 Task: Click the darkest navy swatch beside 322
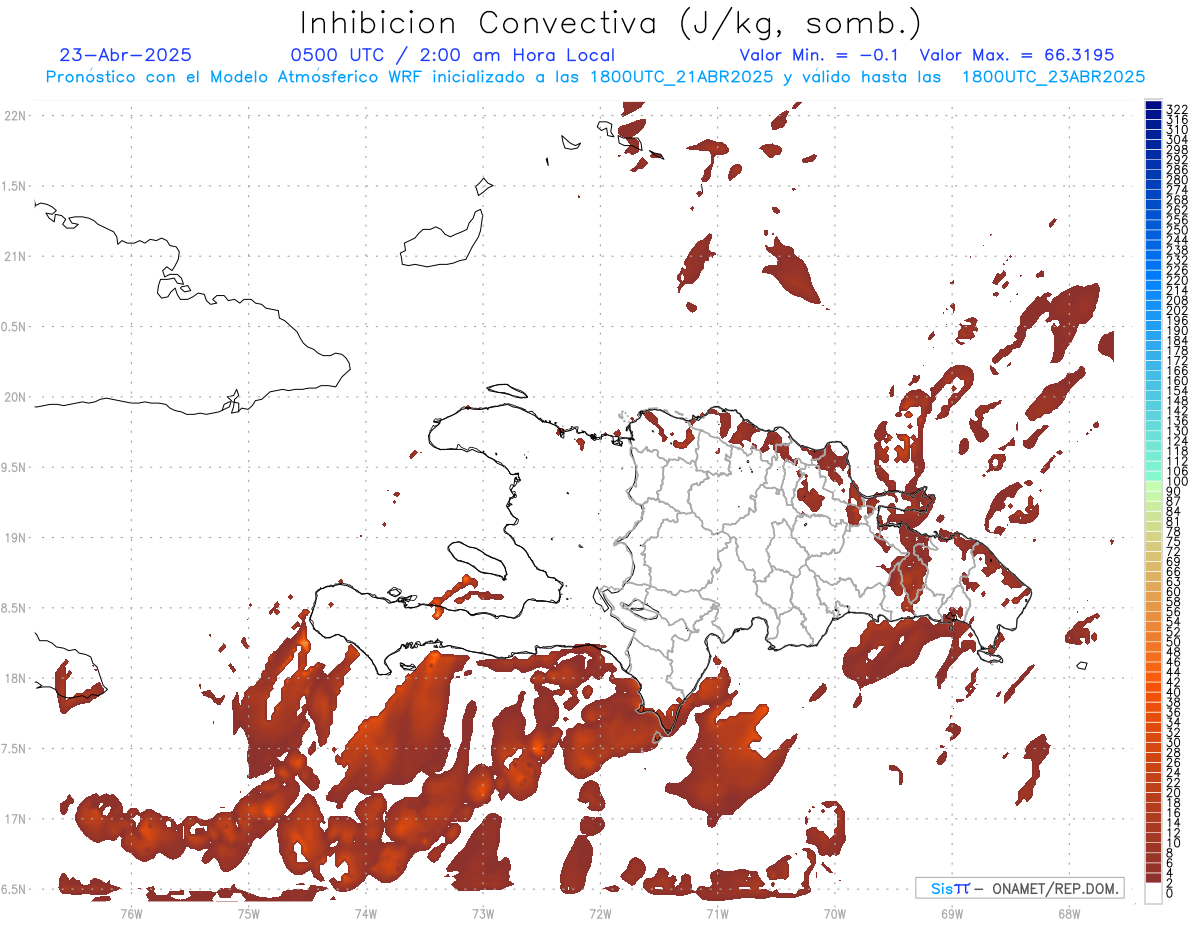[1153, 104]
